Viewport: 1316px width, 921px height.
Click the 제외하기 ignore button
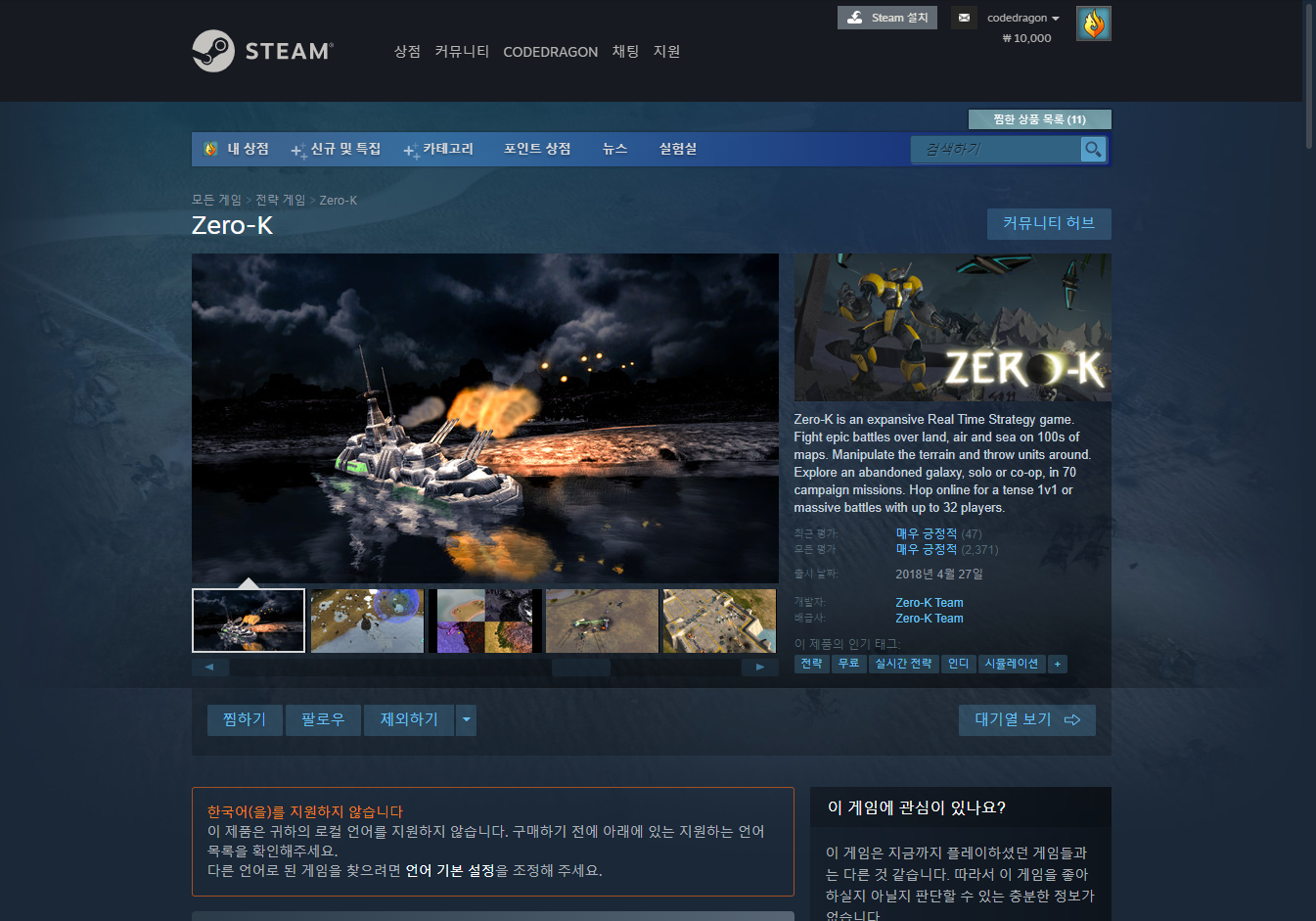[x=409, y=719]
